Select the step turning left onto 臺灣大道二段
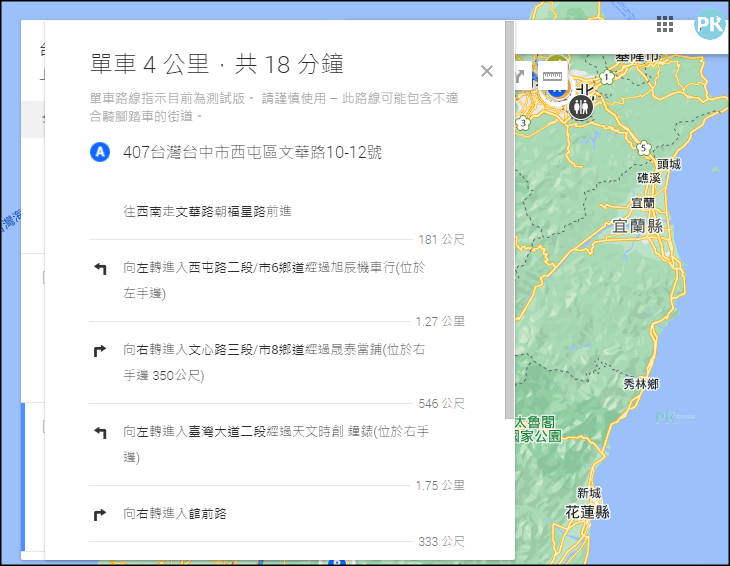Image resolution: width=730 pixels, height=566 pixels. [x=276, y=444]
